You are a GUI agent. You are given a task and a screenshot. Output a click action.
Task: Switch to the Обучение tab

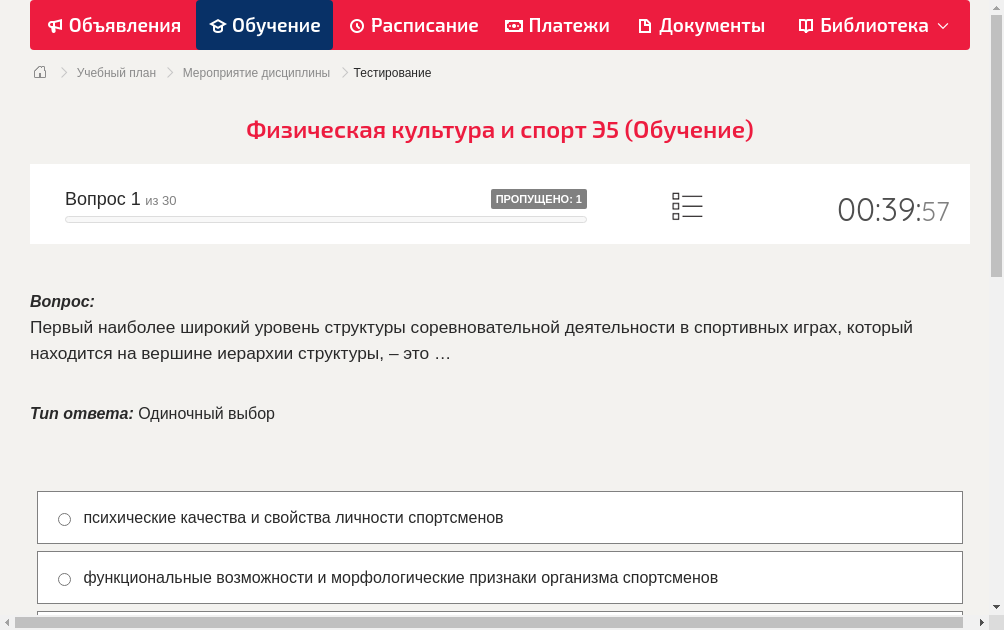pyautogui.click(x=264, y=25)
